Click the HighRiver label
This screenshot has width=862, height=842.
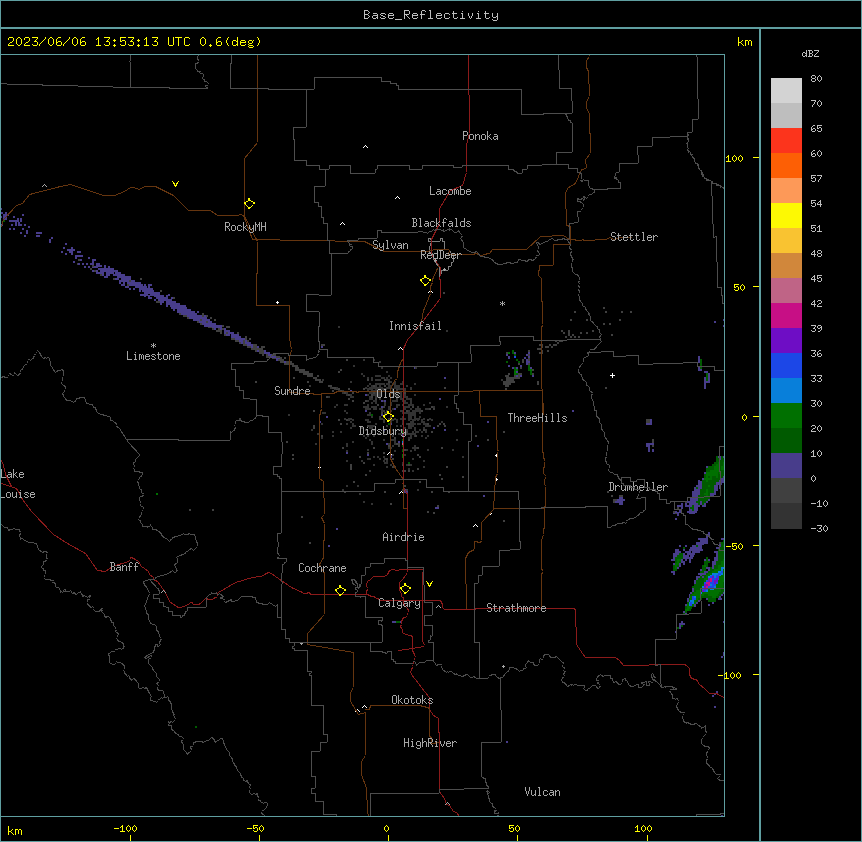[x=430, y=743]
